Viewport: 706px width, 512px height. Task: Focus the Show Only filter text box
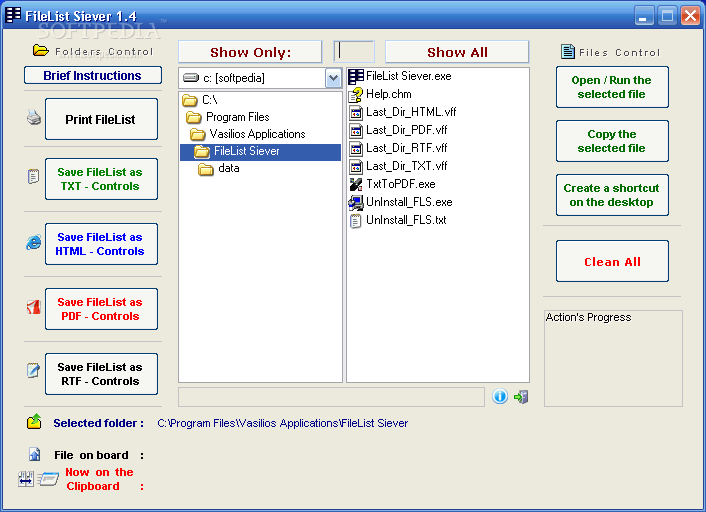354,51
